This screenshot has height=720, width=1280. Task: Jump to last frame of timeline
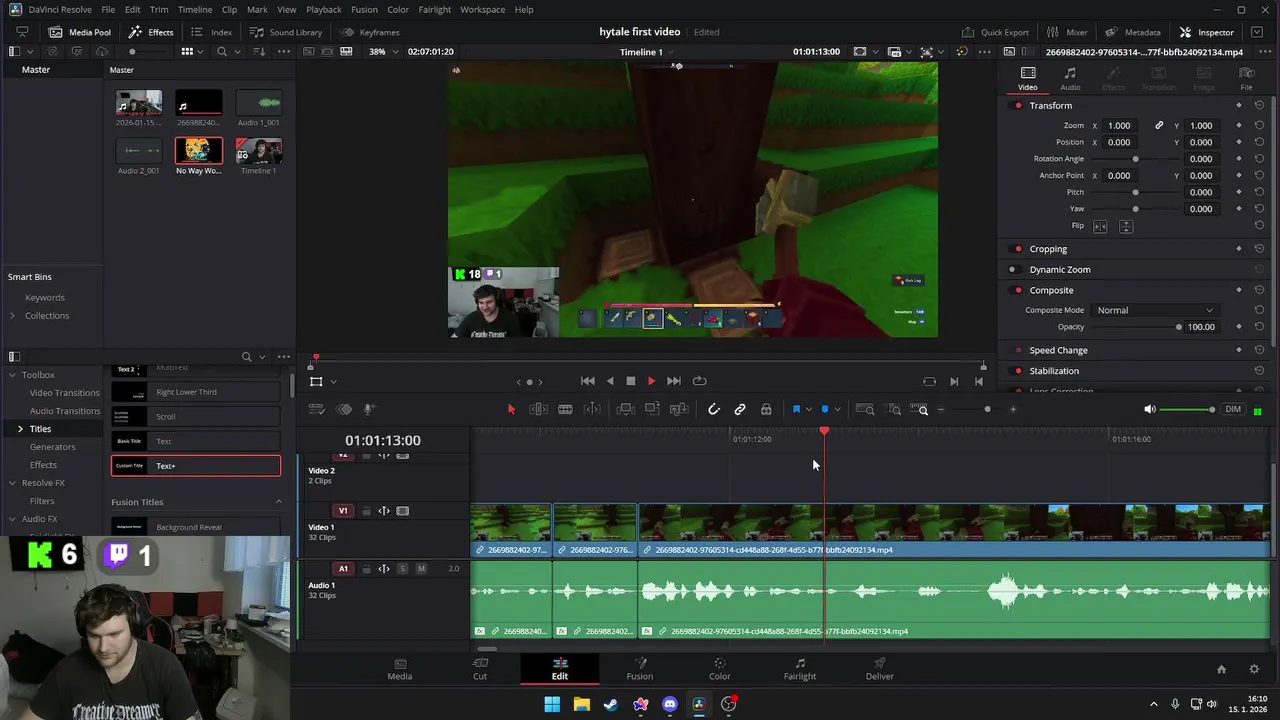point(673,381)
